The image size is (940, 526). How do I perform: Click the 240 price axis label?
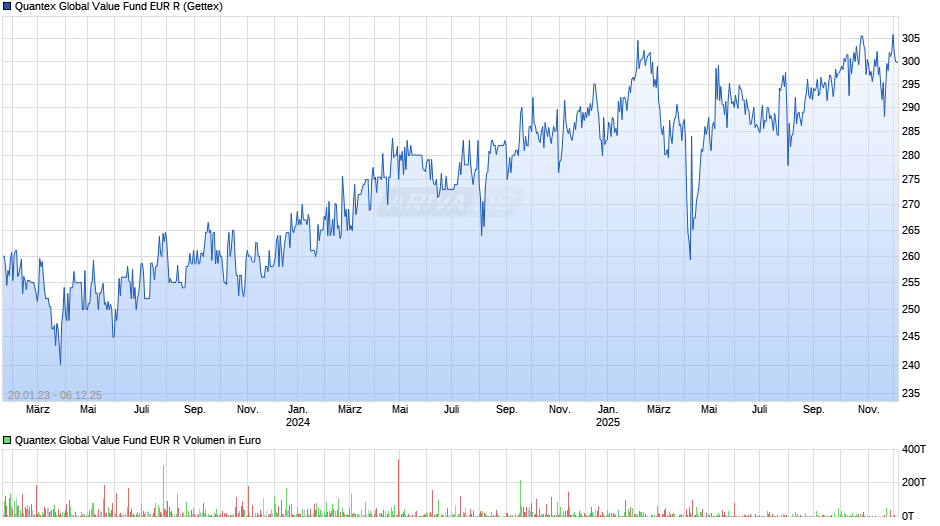point(911,365)
